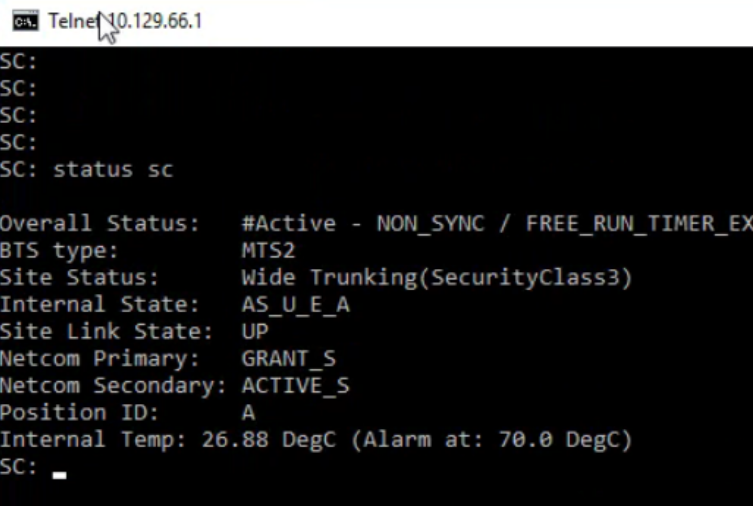Click the 'Netcom Primary:' label
This screenshot has width=753, height=506.
click(x=99, y=358)
